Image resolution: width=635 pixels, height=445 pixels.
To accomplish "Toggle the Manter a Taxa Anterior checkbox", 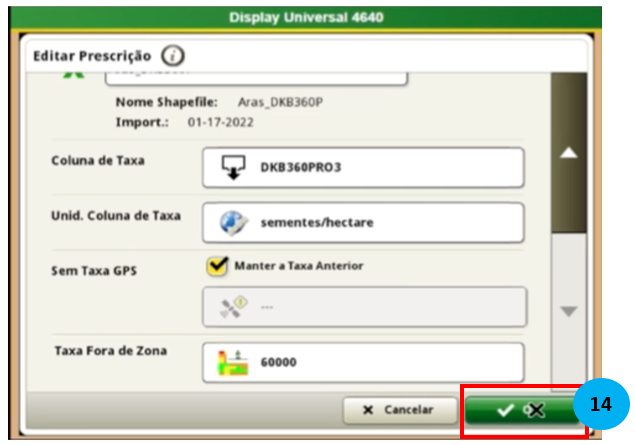I will coord(216,266).
